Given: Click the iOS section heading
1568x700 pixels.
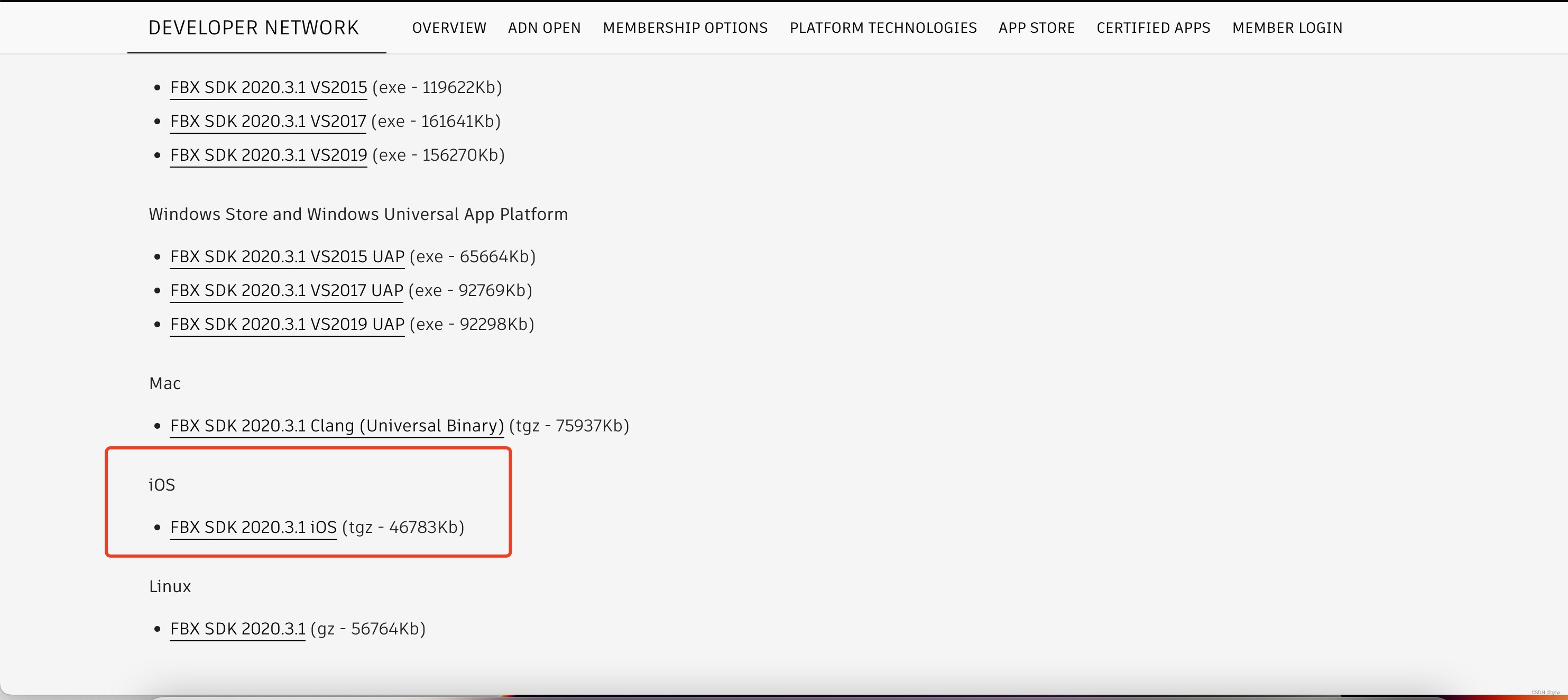Looking at the screenshot, I should [x=162, y=485].
